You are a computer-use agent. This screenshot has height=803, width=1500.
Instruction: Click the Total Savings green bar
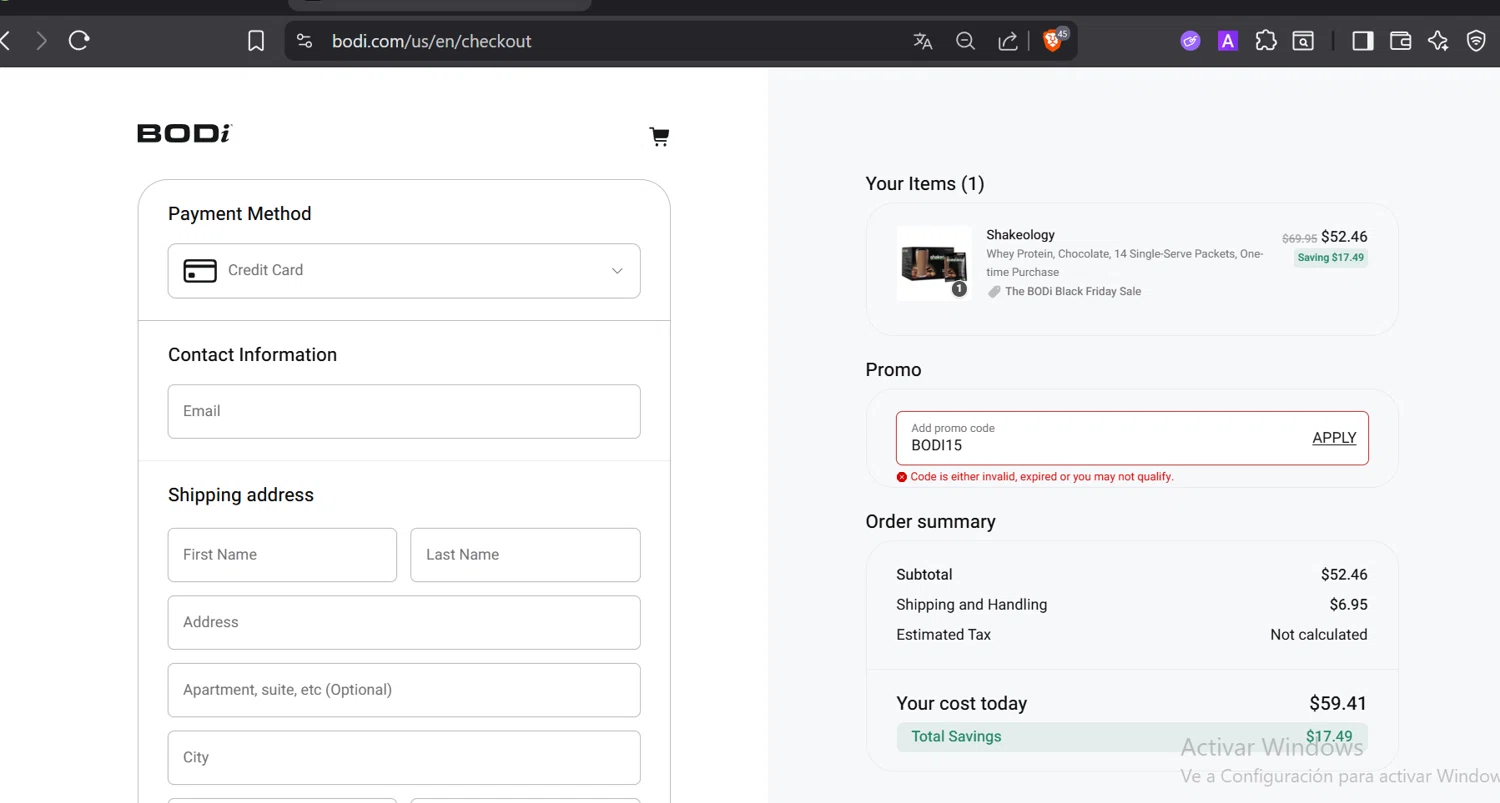tap(1132, 737)
